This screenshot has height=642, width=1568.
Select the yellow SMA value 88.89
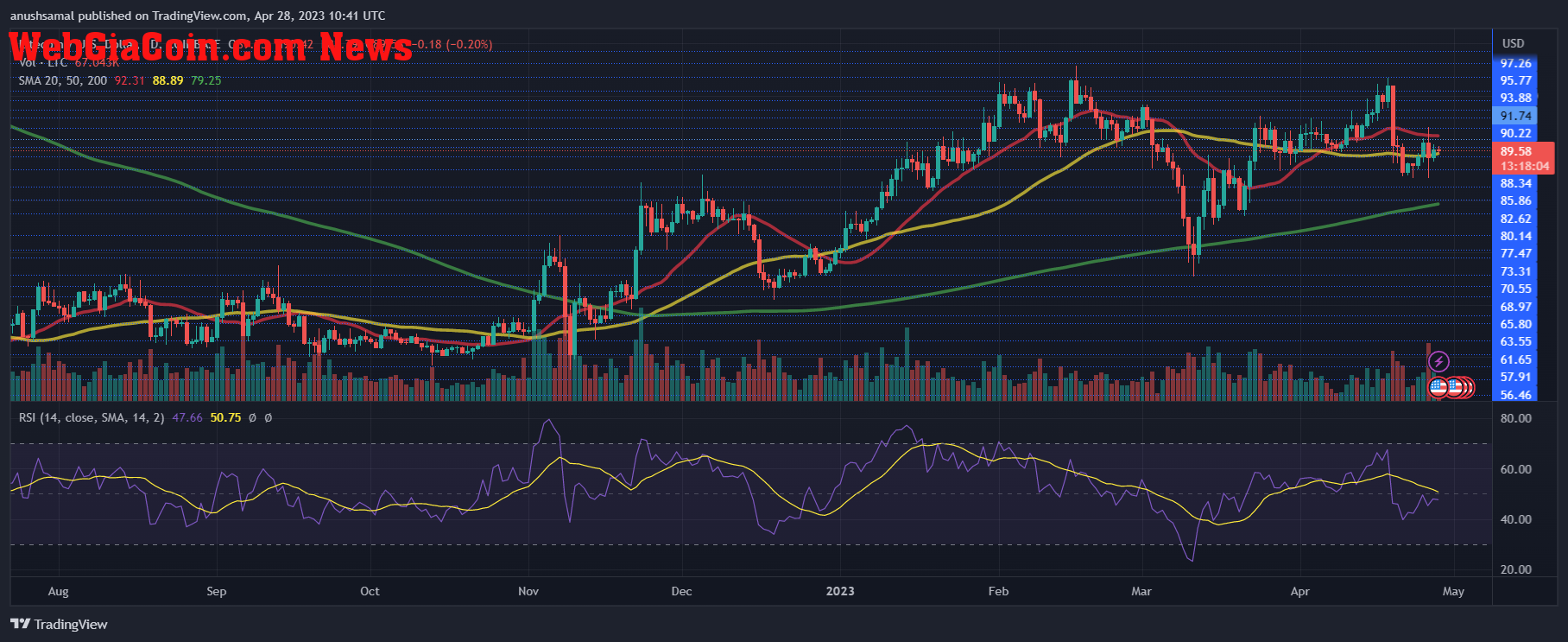168,80
